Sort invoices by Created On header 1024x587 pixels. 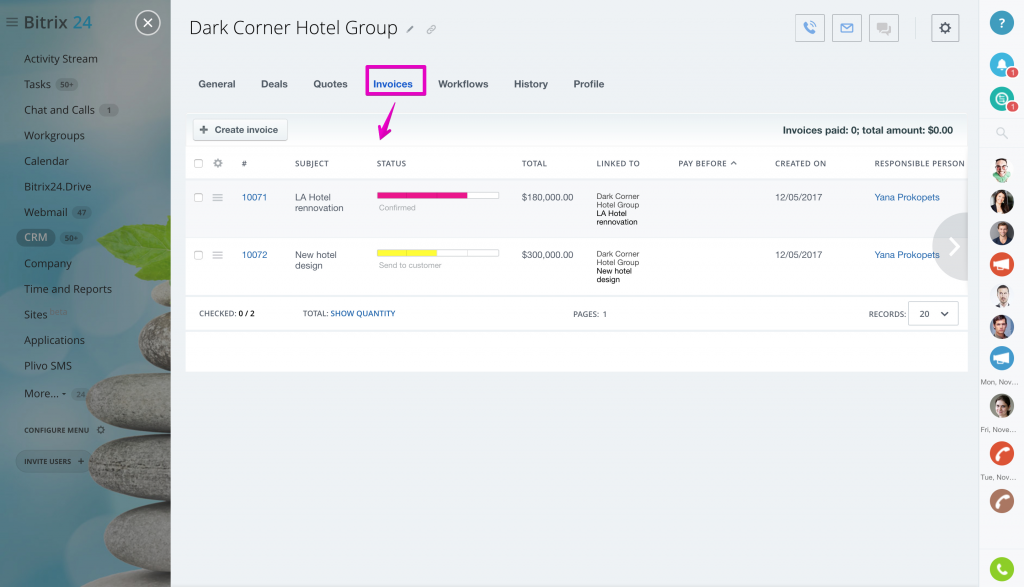coord(801,163)
